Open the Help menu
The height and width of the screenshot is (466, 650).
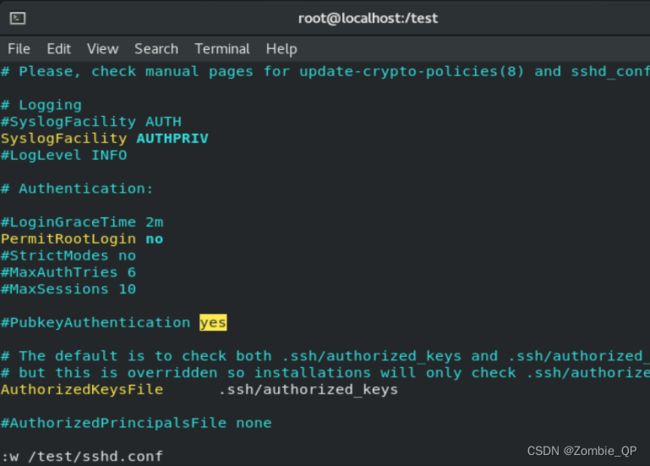(x=281, y=49)
